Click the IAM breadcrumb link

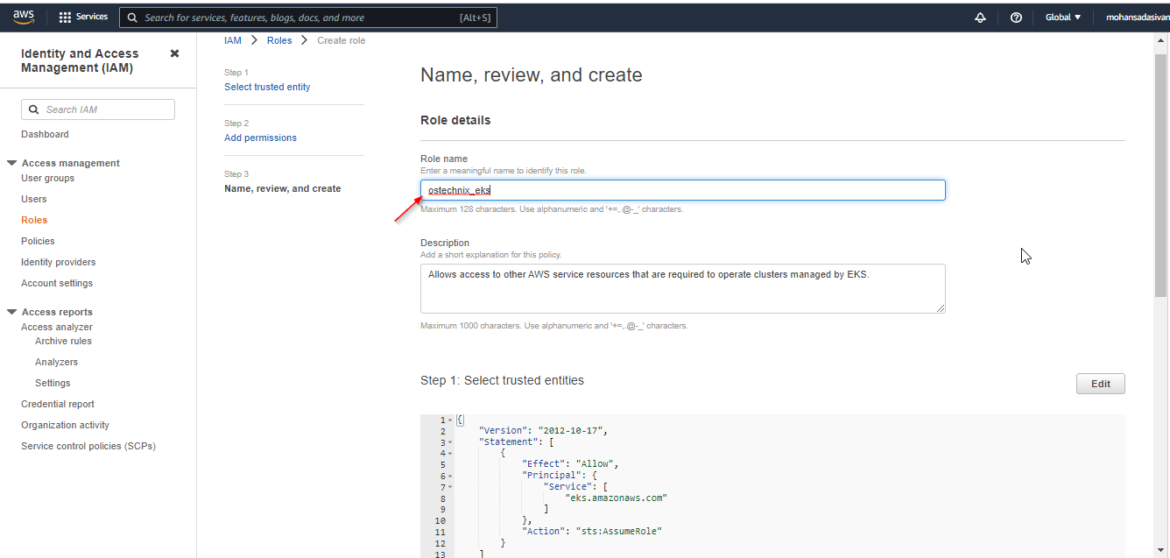click(x=233, y=40)
